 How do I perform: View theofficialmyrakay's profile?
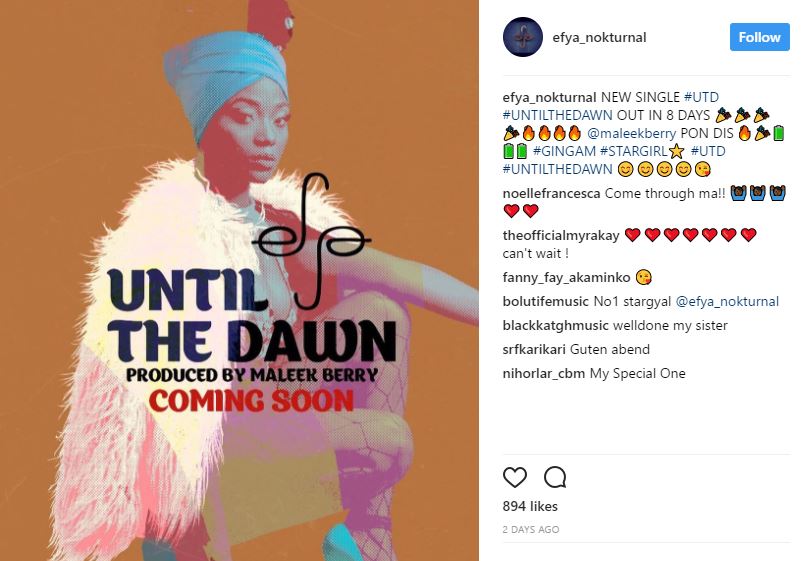pyautogui.click(x=561, y=236)
